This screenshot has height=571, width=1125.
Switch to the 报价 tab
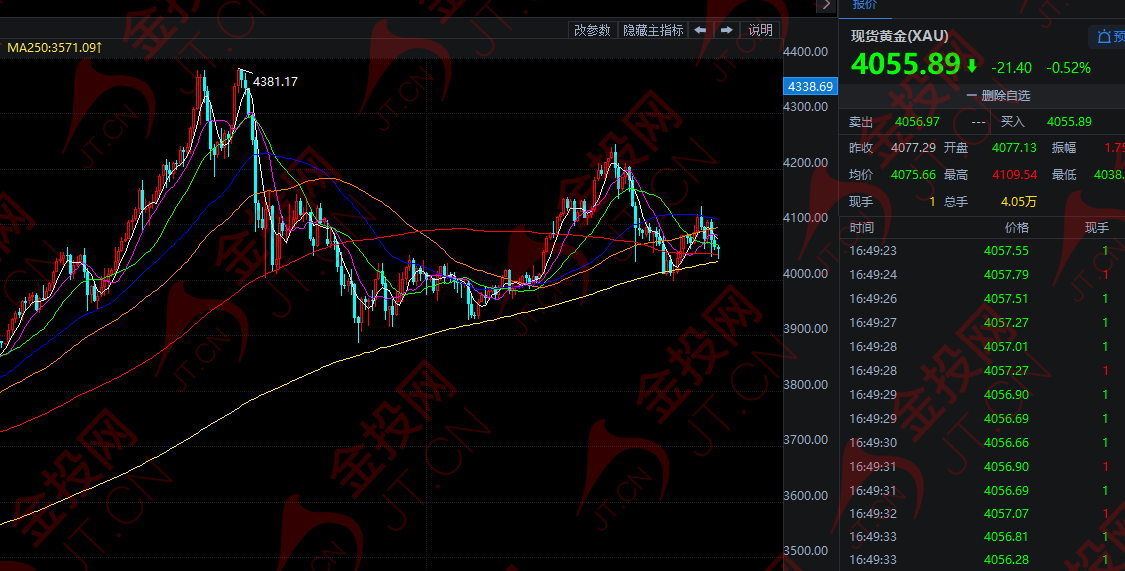click(865, 6)
